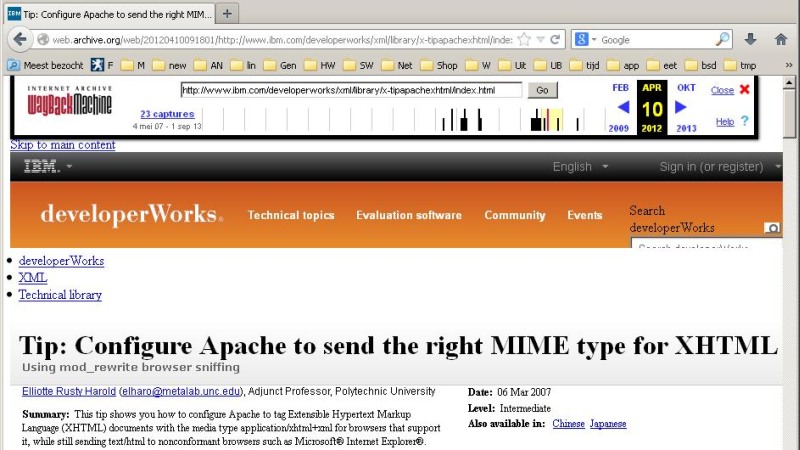Open the 'Sign in (or register)' dropdown

pyautogui.click(x=719, y=166)
